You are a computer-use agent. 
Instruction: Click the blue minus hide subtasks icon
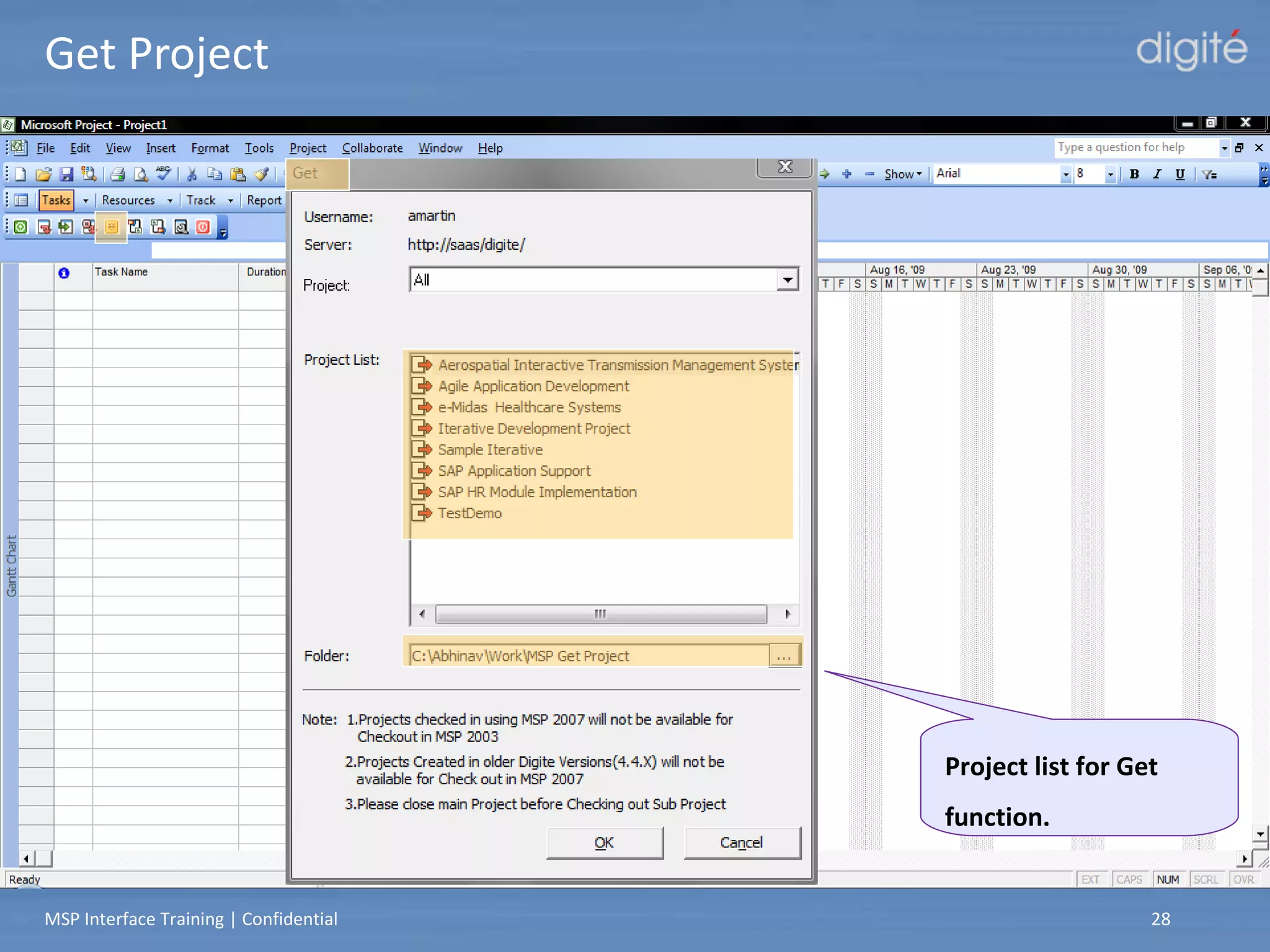coord(869,174)
